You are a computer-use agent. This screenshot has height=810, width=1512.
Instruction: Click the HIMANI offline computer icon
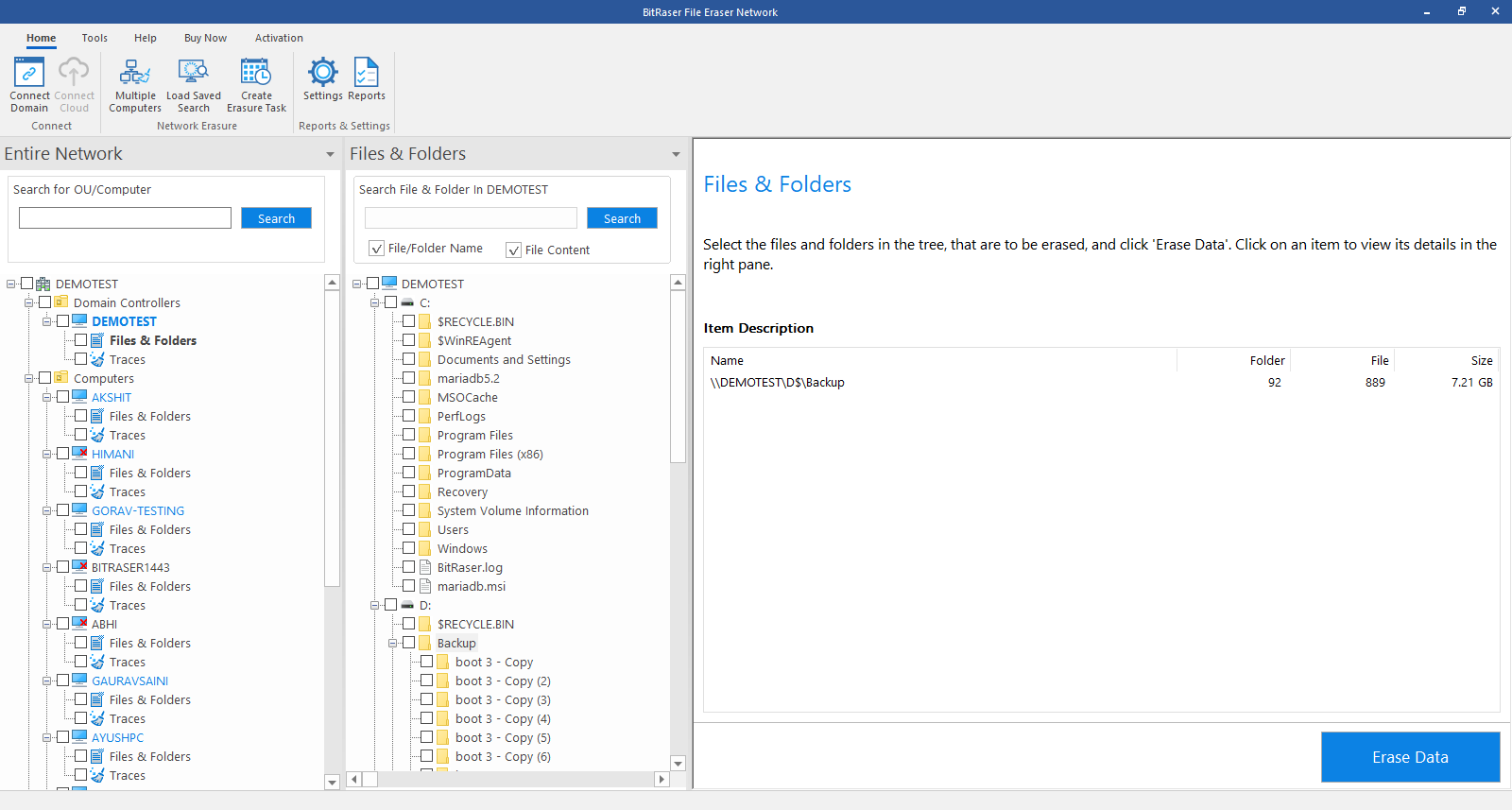[79, 454]
